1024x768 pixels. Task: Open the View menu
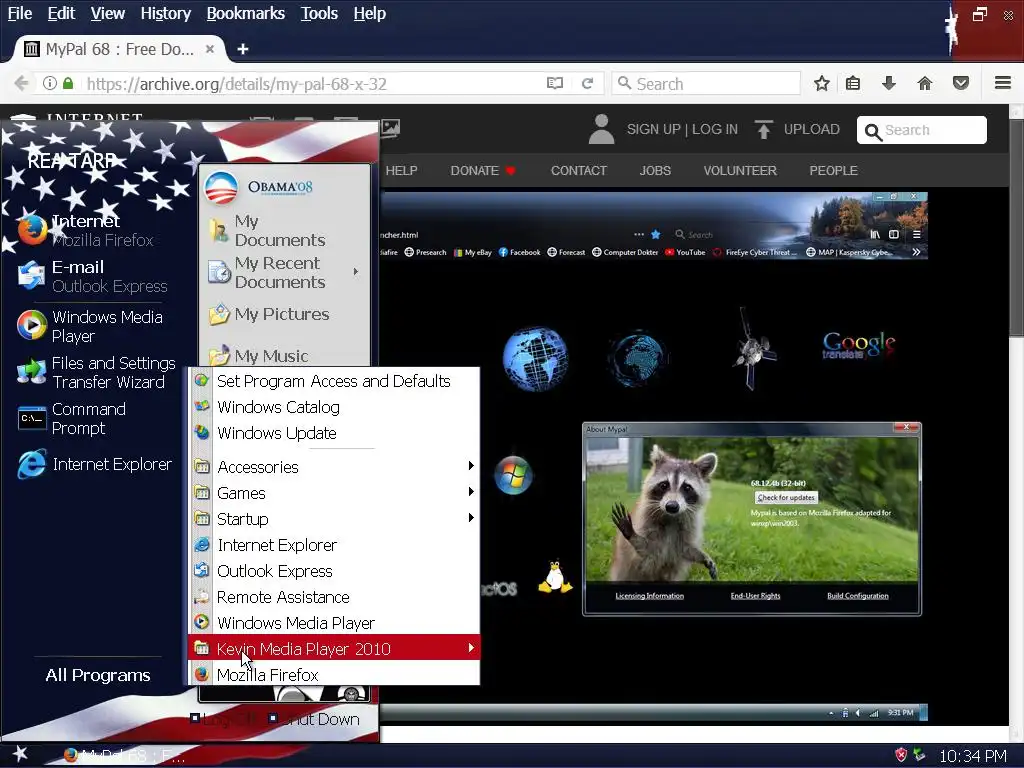[x=108, y=13]
